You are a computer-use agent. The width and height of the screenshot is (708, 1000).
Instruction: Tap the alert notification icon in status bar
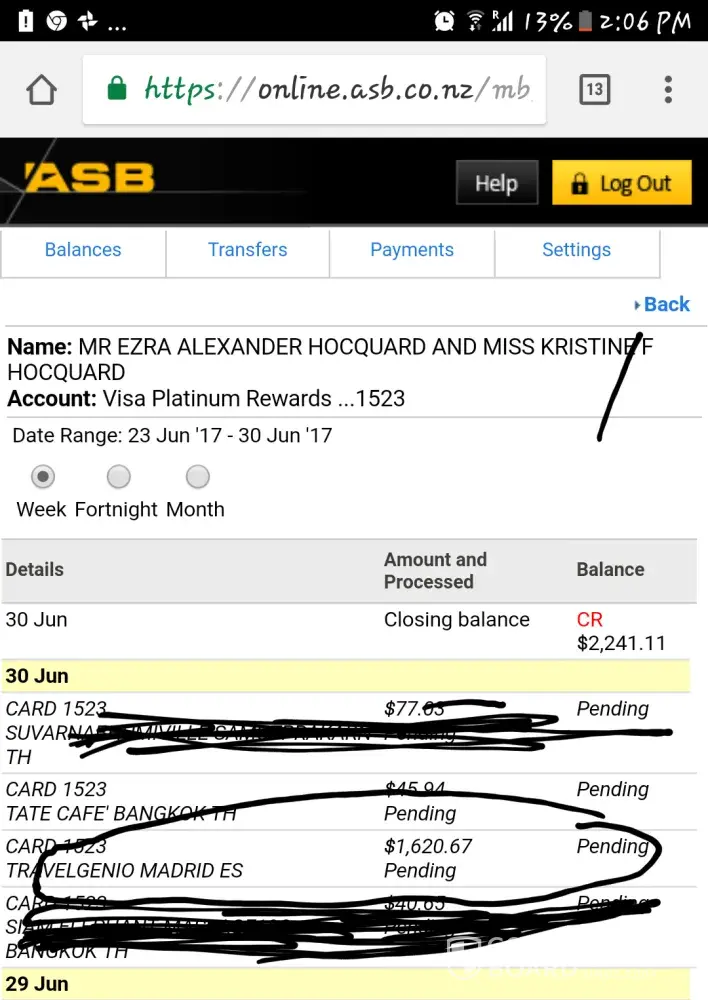click(x=26, y=21)
